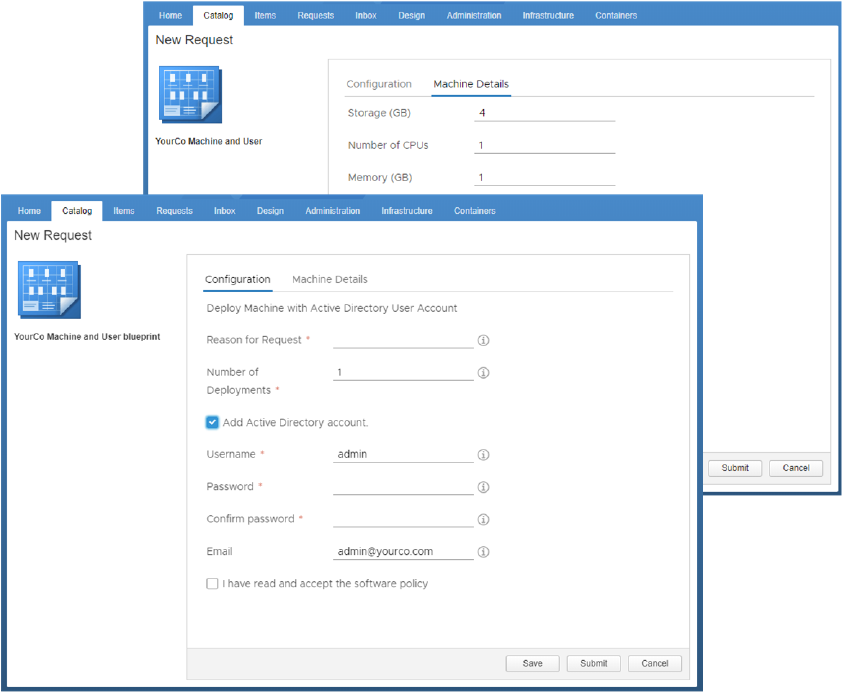
Task: Click the Storage (GB) field
Action: click(x=545, y=113)
